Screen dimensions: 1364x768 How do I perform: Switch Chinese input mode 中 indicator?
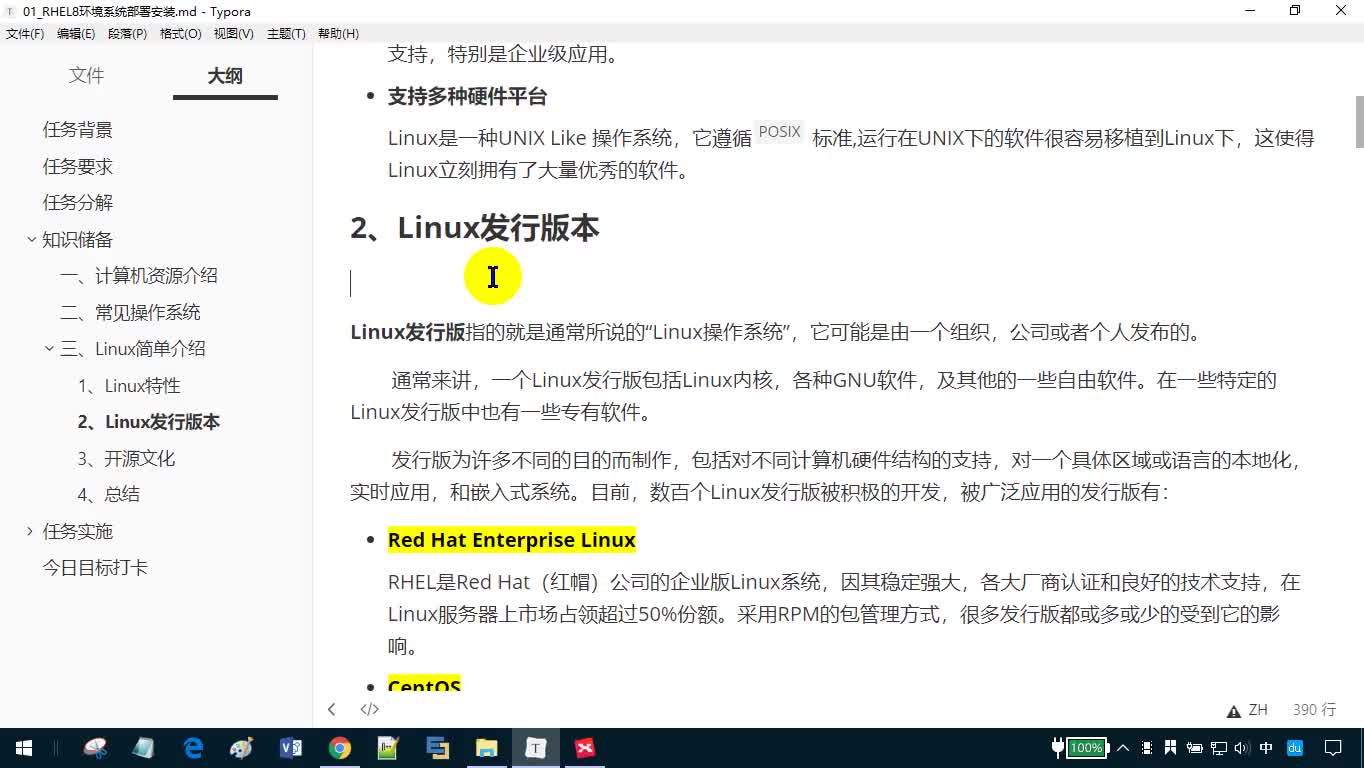tap(1266, 748)
